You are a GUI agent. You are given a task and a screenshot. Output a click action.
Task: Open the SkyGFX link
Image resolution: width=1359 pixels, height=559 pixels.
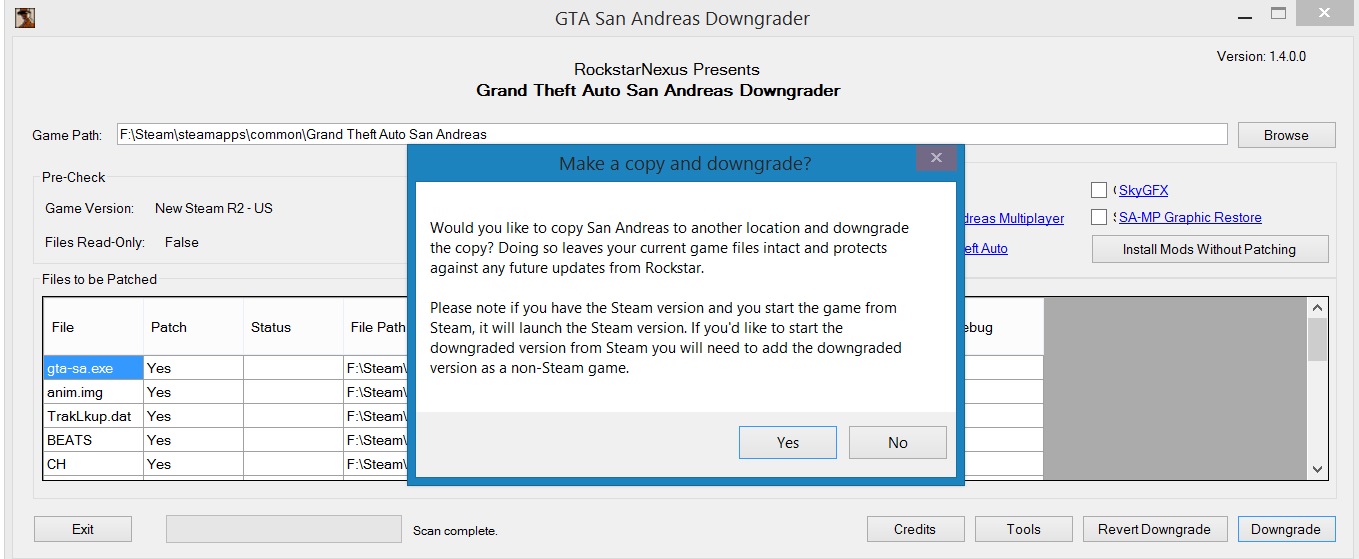1143,190
